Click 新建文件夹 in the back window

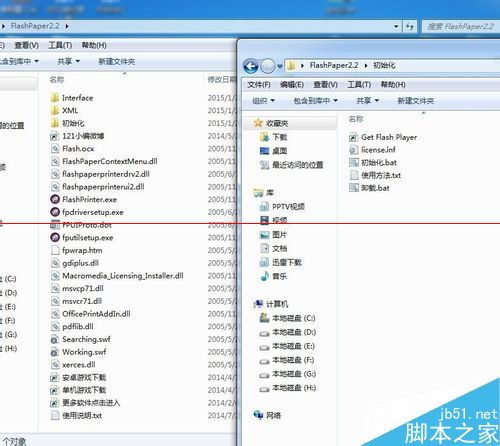[117, 61]
